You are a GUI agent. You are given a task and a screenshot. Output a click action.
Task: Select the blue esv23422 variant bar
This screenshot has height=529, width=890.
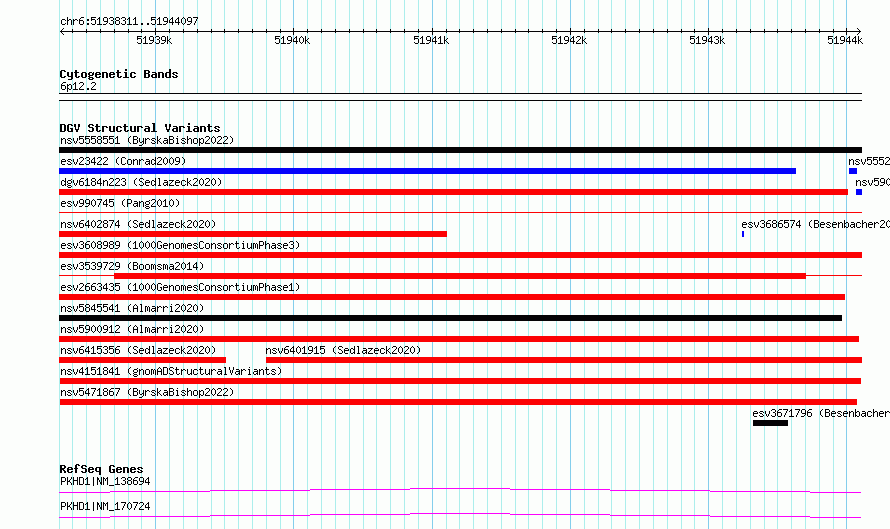[427, 171]
